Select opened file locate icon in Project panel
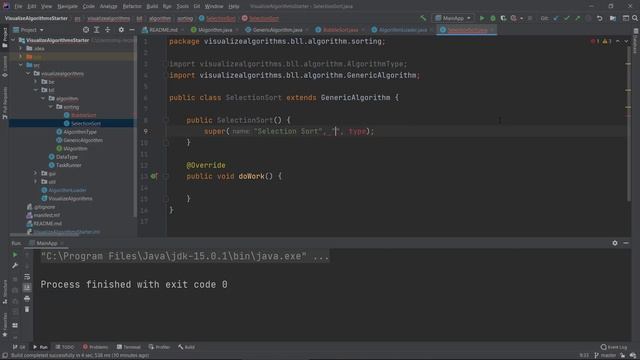640x360 pixels. (x=86, y=30)
